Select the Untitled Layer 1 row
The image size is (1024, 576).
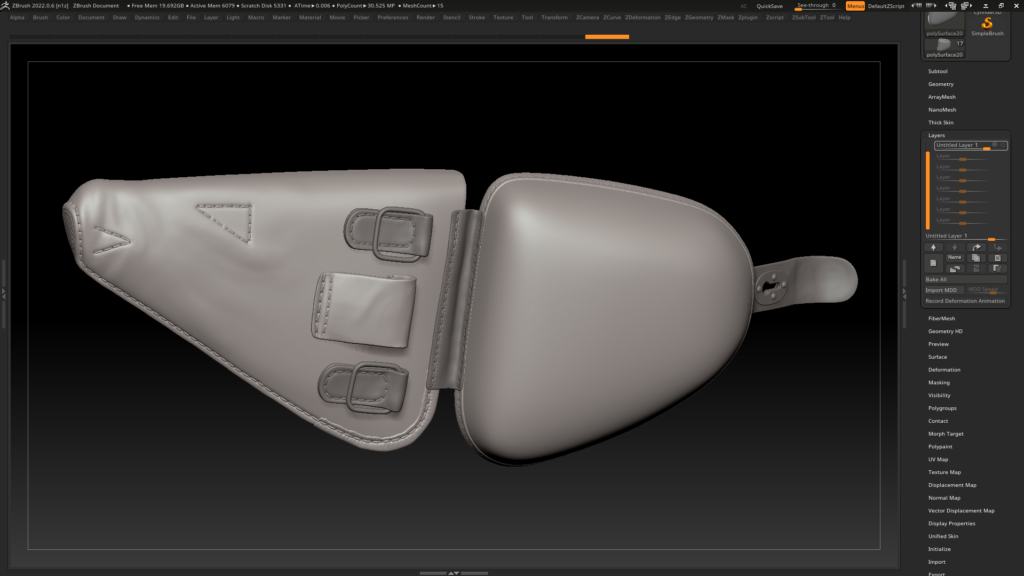(x=970, y=146)
